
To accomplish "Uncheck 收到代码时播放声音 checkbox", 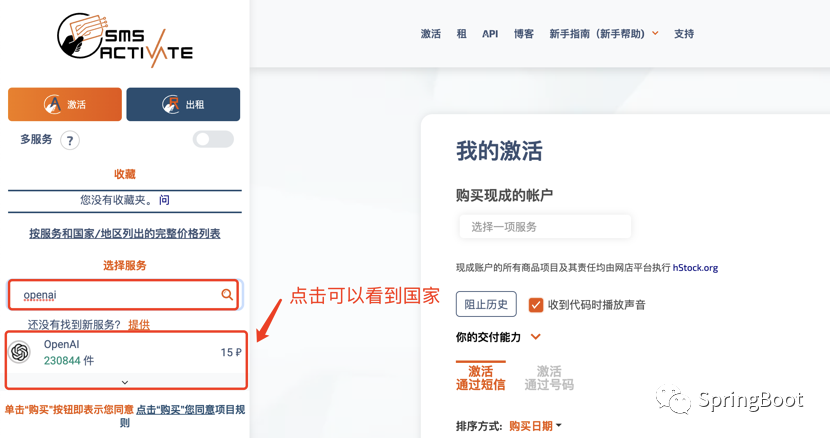I will pyautogui.click(x=536, y=305).
